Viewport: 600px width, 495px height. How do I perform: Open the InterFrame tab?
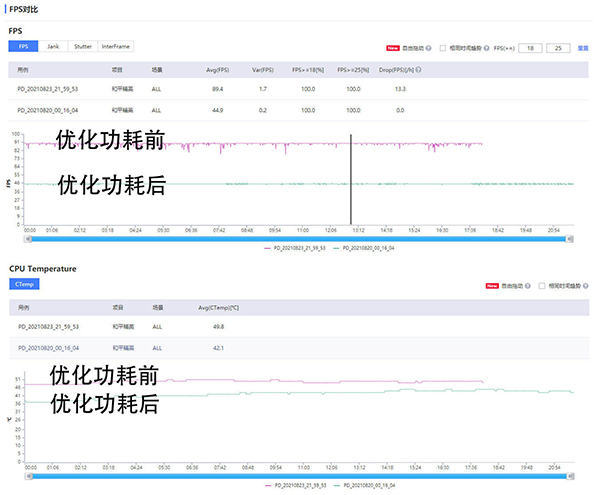(115, 47)
